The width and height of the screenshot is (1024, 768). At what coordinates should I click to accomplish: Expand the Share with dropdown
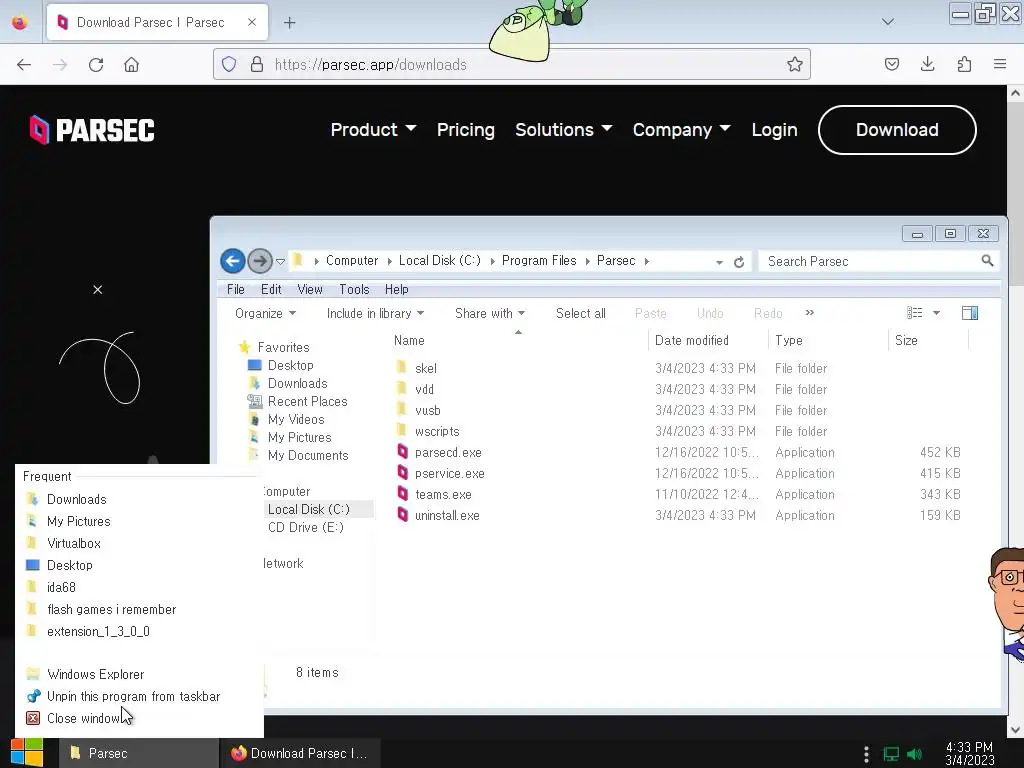[490, 313]
